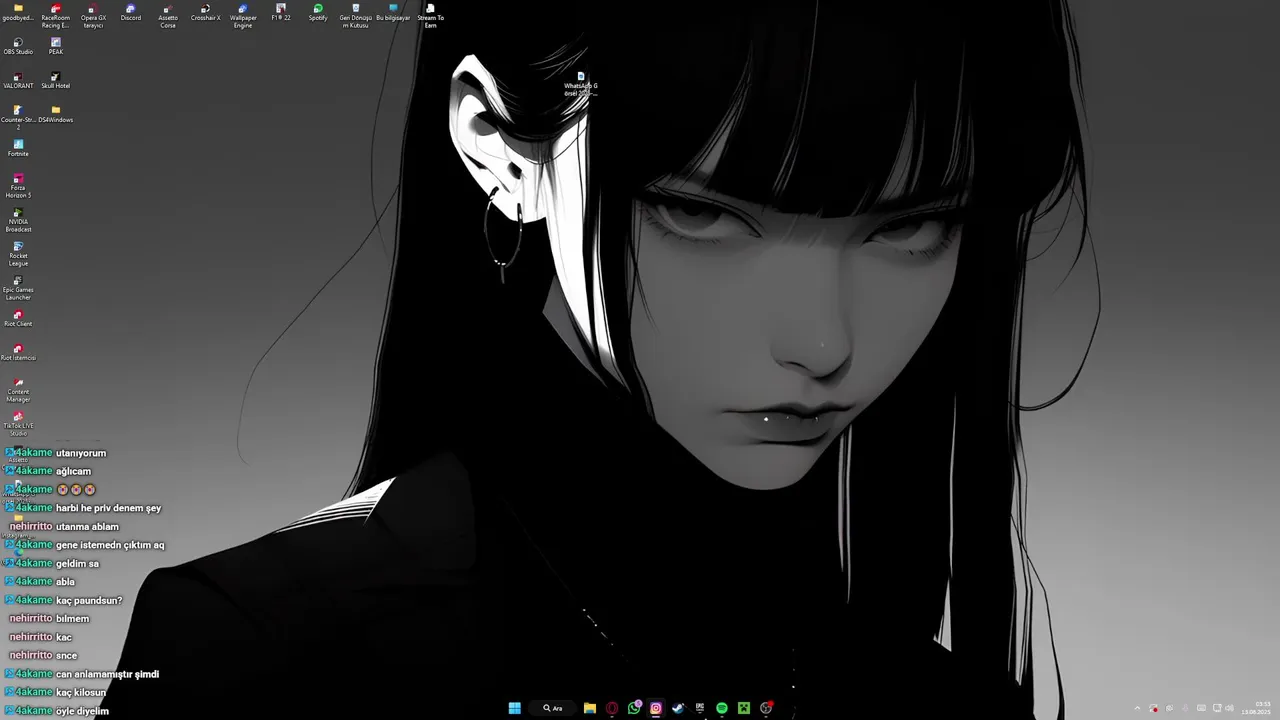
Task: Launch RaceRoom Racing Experience shortcut
Action: [56, 15]
